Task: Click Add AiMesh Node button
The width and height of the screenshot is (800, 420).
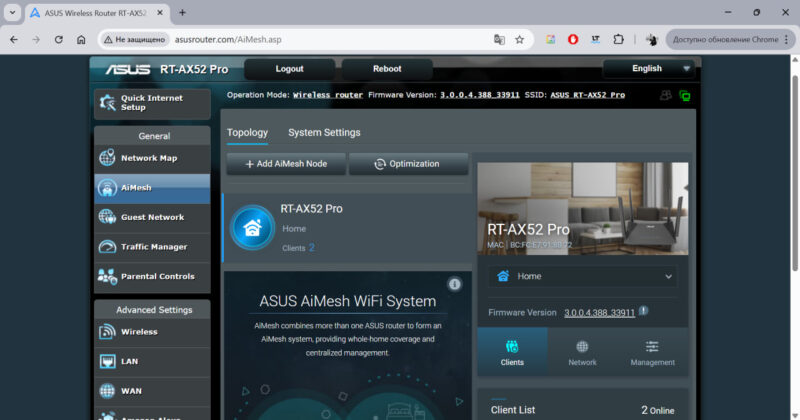Action: 286,164
